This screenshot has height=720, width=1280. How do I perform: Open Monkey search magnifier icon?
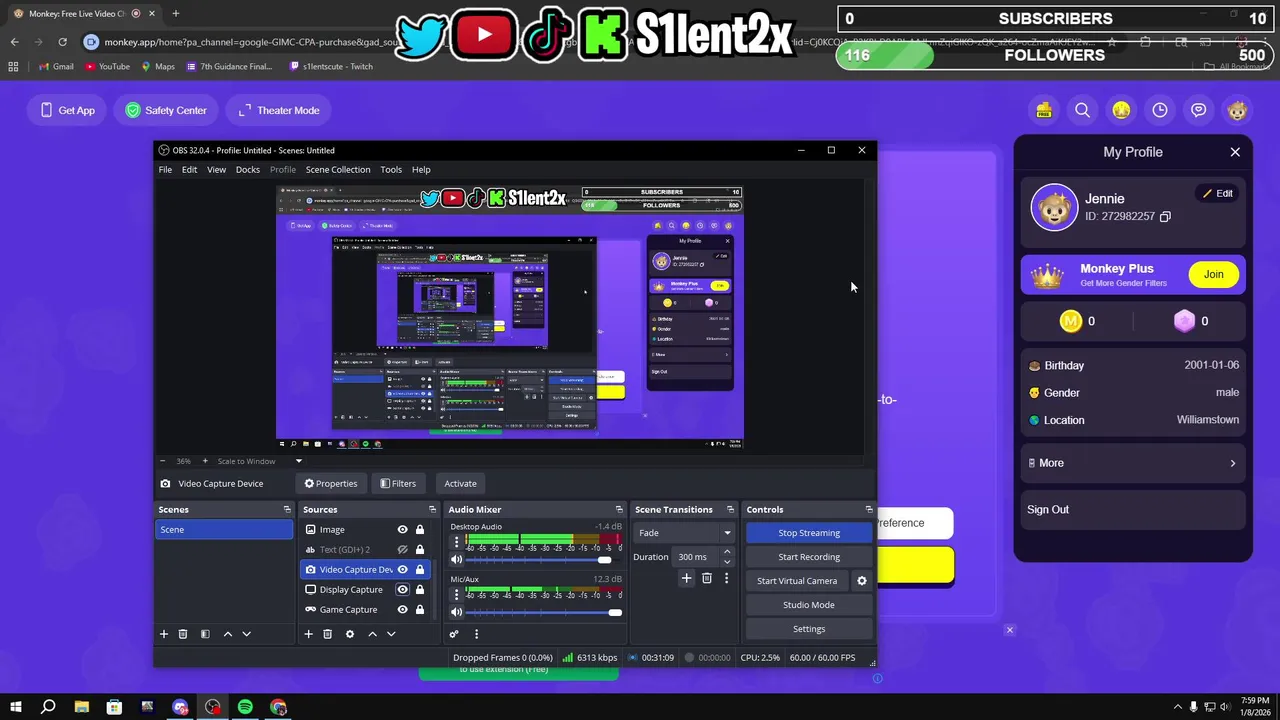pyautogui.click(x=1082, y=110)
